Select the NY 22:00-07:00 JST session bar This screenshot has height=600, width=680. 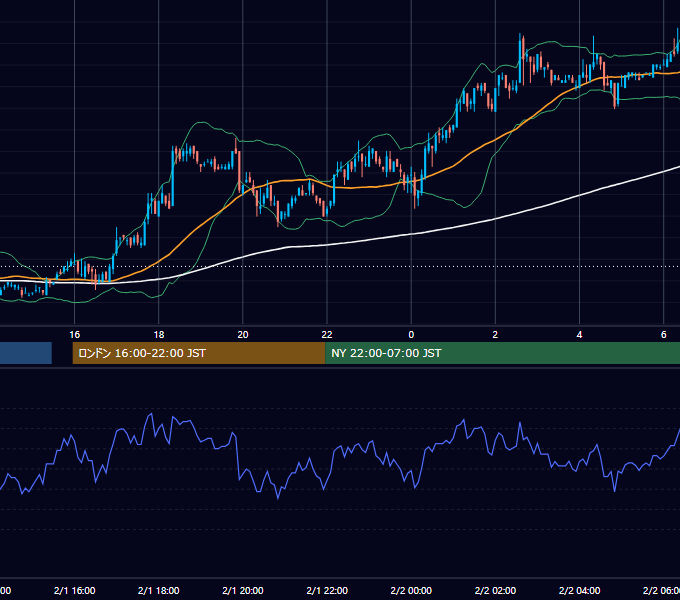click(502, 353)
